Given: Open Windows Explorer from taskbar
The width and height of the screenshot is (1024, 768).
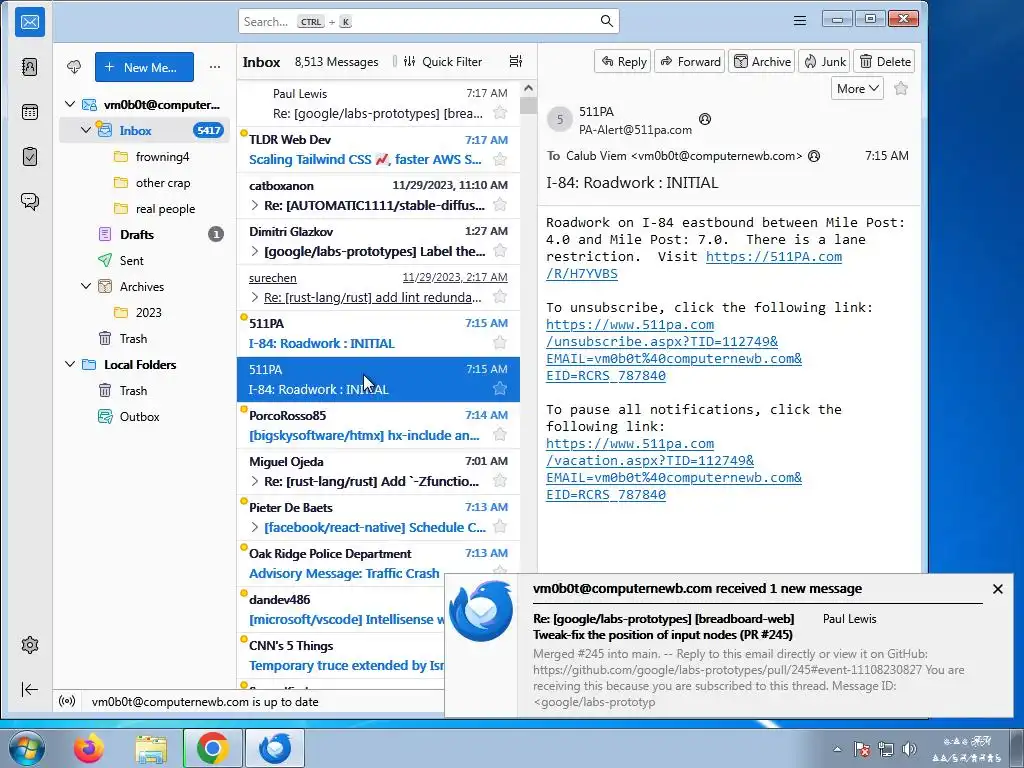Looking at the screenshot, I should tap(151, 748).
